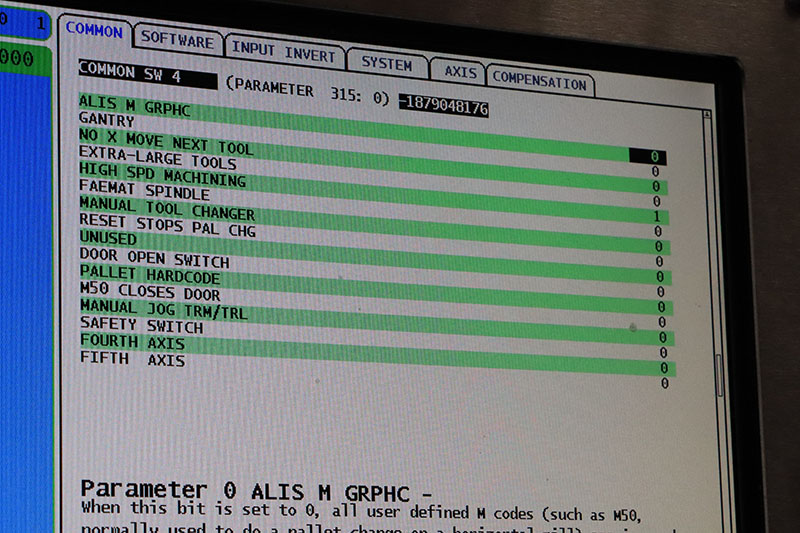
Task: Click the scrollbar up arrow at list top
Action: click(x=707, y=114)
